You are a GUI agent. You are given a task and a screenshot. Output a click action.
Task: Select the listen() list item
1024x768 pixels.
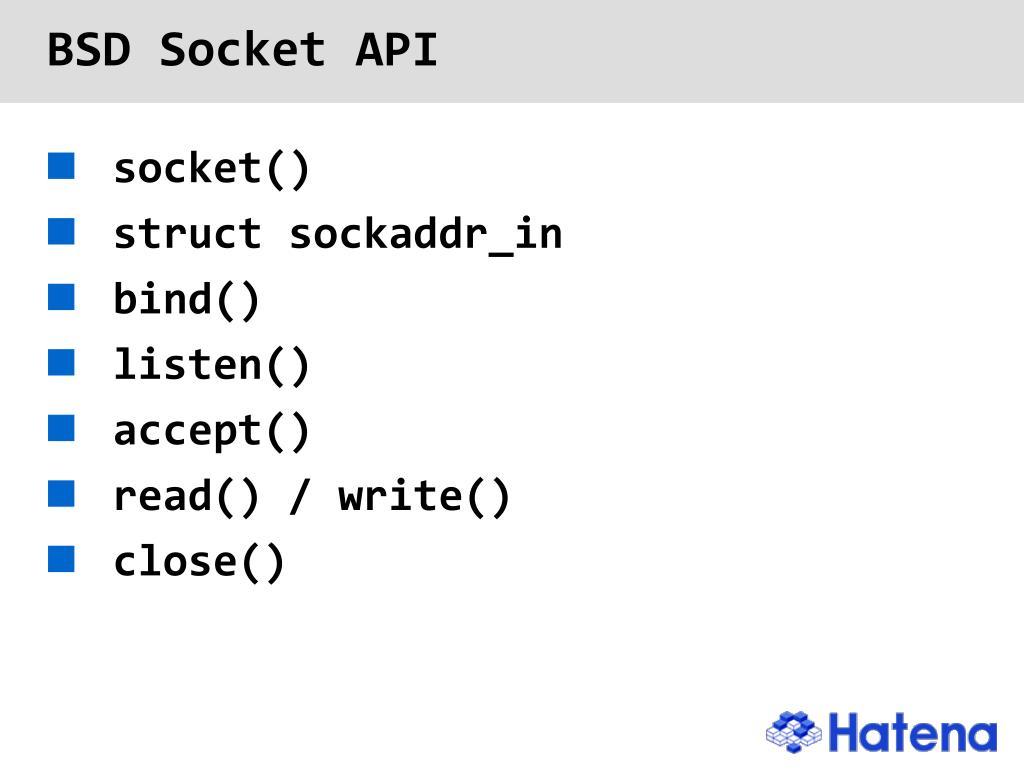(x=211, y=366)
